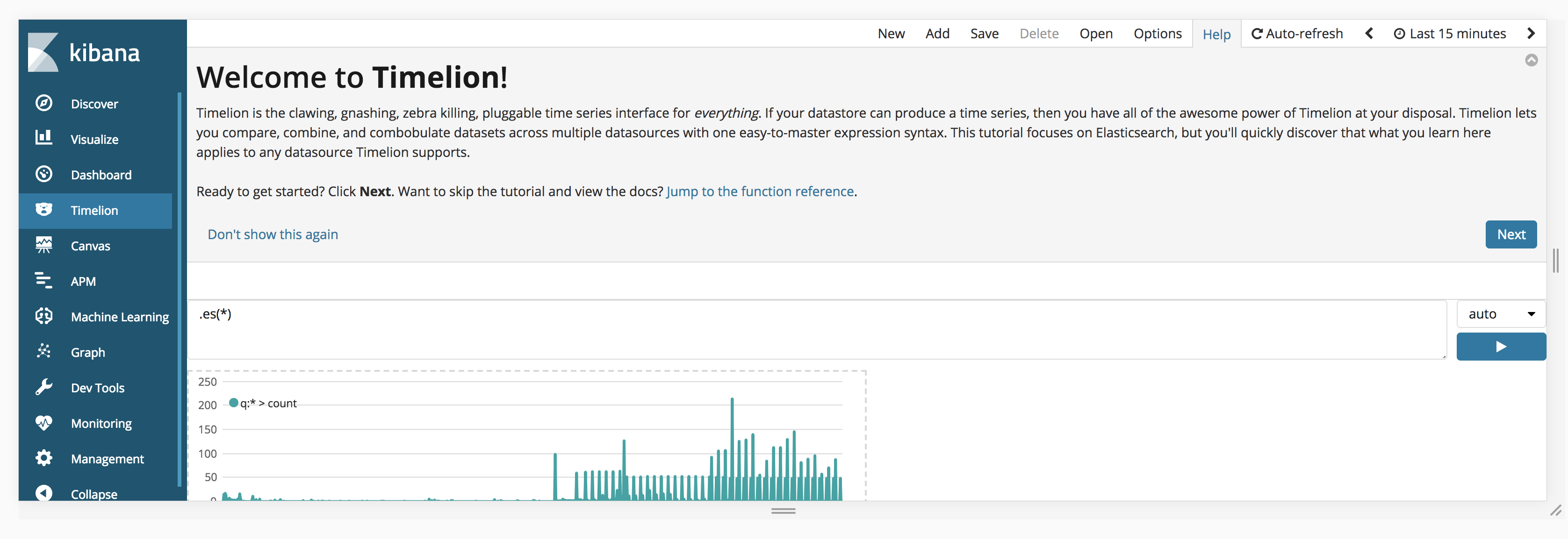Open the function reference link
This screenshot has height=539, width=1568.
(x=760, y=191)
